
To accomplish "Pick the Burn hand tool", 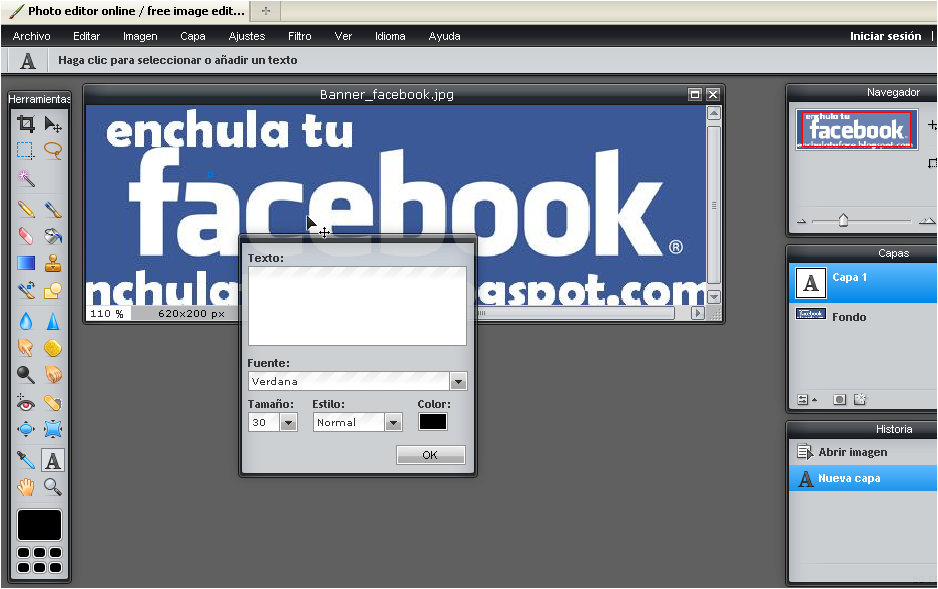I will (x=53, y=374).
